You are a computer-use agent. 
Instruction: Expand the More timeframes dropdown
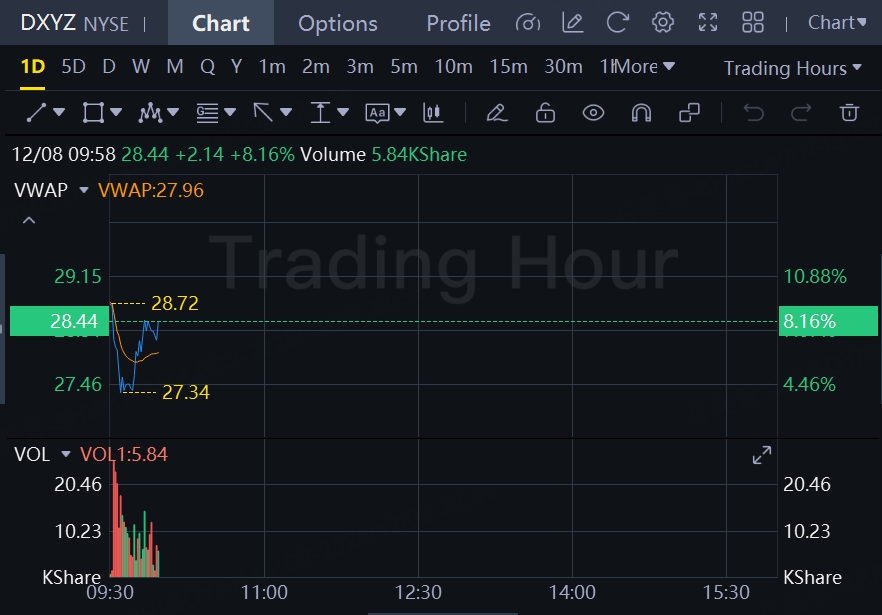pyautogui.click(x=644, y=67)
